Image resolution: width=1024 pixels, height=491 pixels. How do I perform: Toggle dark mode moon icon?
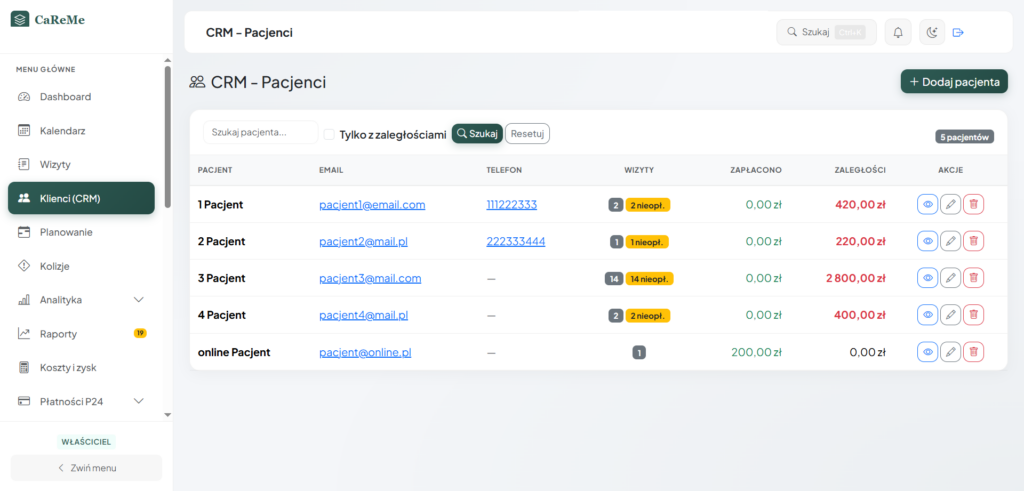[x=932, y=32]
